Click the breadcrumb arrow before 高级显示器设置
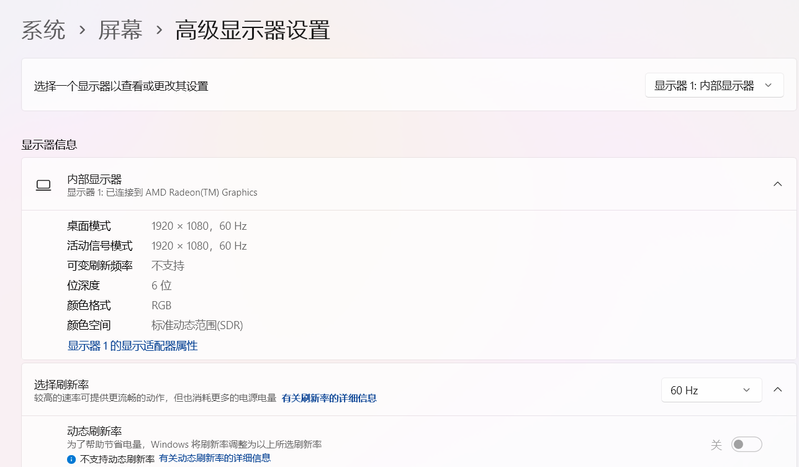Viewport: 799px width, 467px height. point(159,31)
